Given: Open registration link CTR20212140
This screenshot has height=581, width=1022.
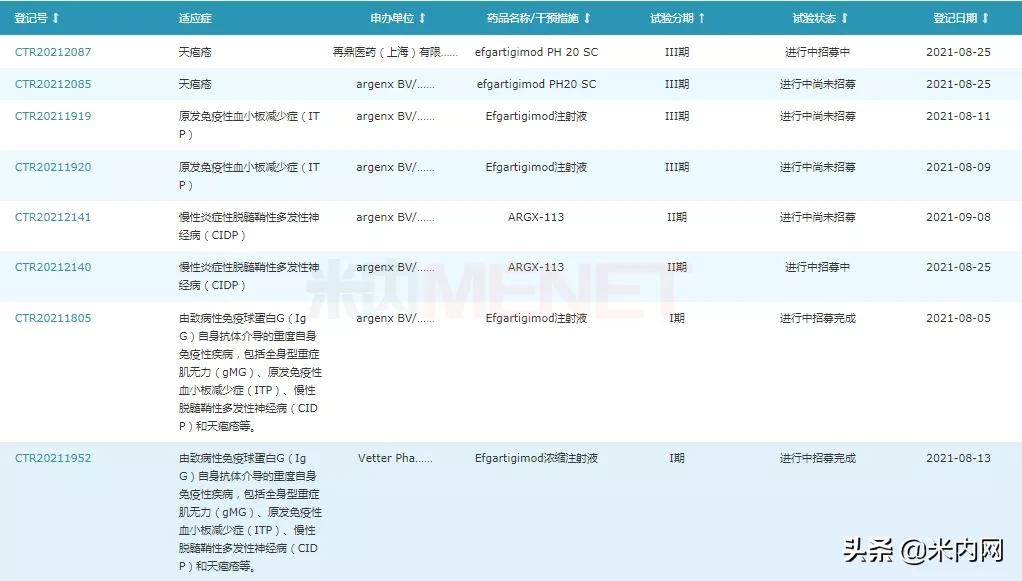Looking at the screenshot, I should point(53,267).
